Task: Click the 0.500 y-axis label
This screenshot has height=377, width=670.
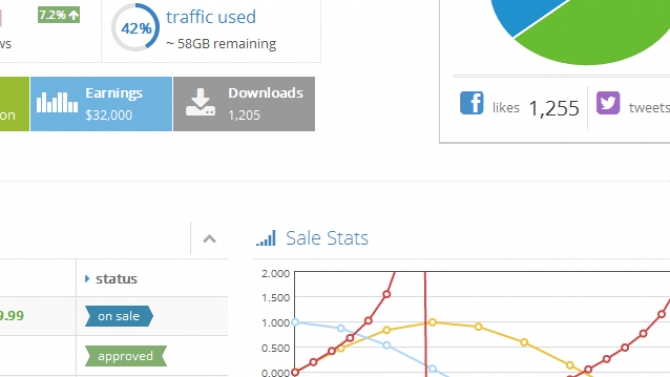Action: pyautogui.click(x=276, y=348)
